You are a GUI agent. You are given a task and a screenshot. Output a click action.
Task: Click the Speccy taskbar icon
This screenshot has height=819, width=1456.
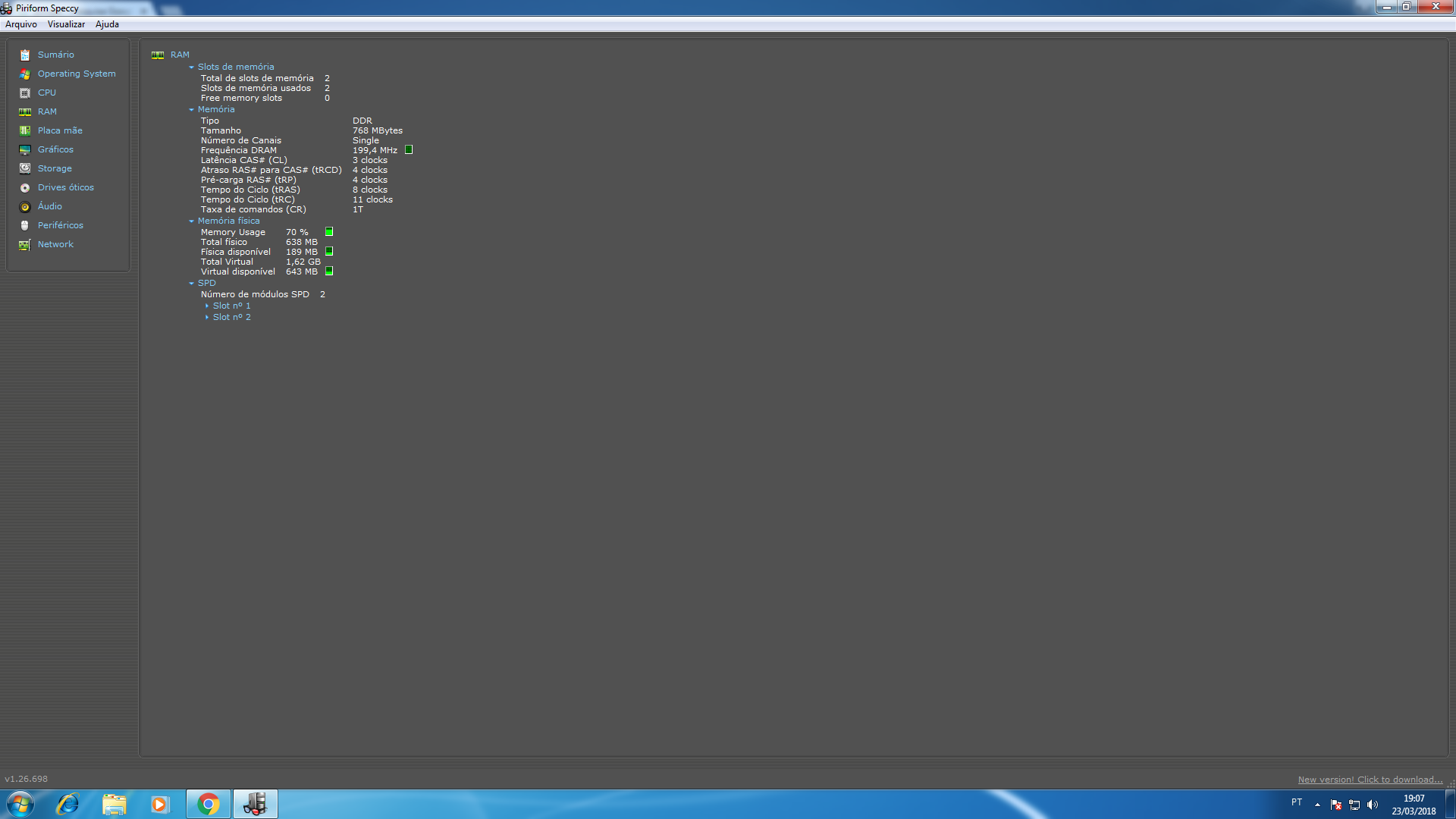(x=256, y=804)
